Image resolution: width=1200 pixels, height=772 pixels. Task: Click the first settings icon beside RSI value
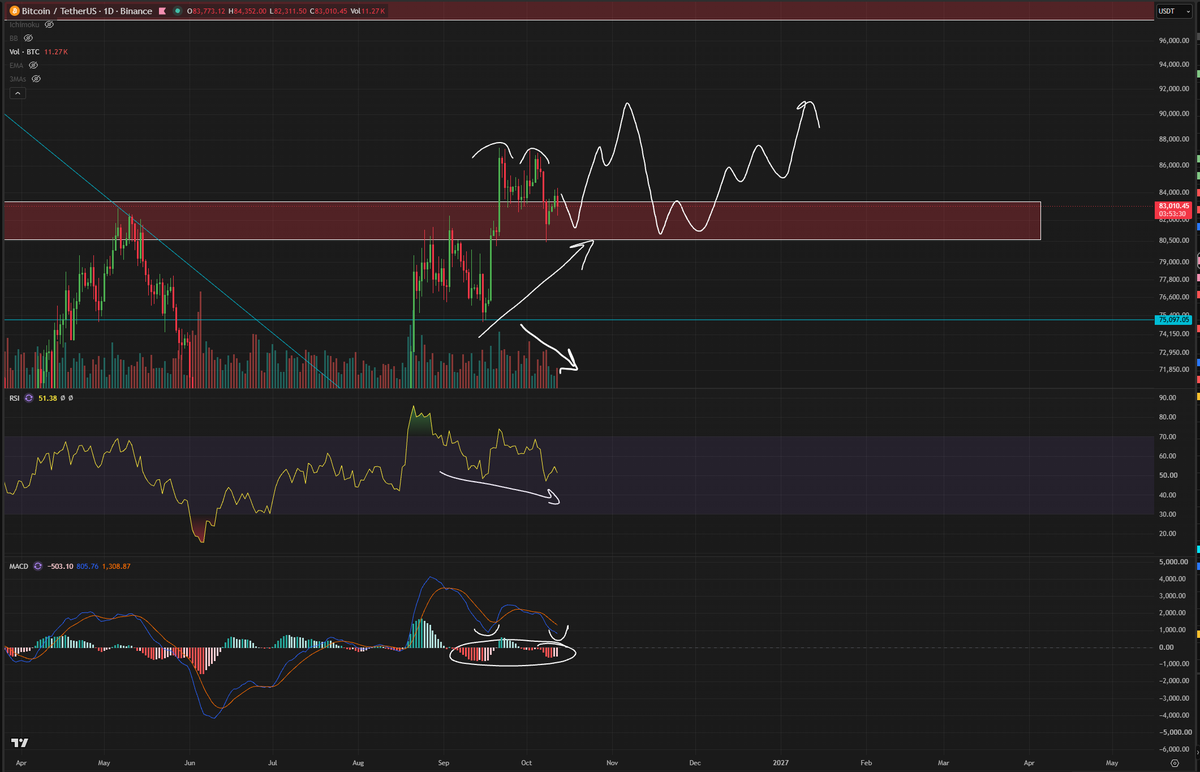tap(62, 398)
